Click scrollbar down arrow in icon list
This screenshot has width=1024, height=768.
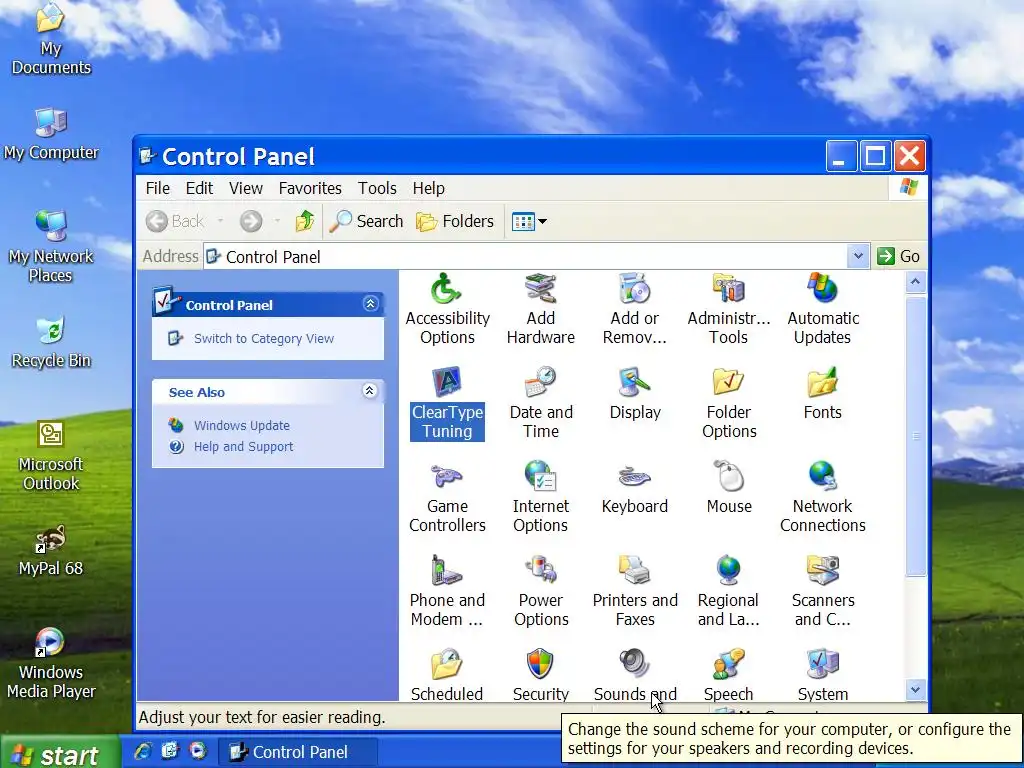pos(916,689)
